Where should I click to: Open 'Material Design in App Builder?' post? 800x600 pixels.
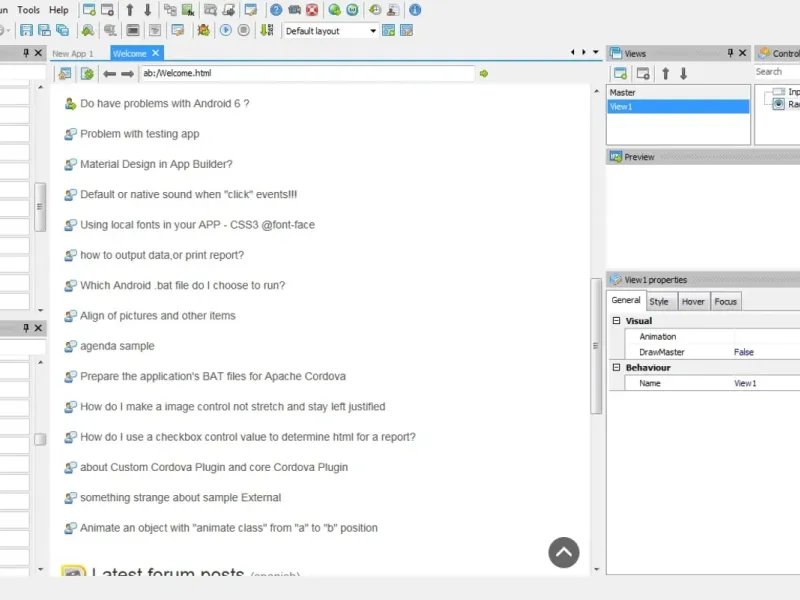(x=156, y=164)
